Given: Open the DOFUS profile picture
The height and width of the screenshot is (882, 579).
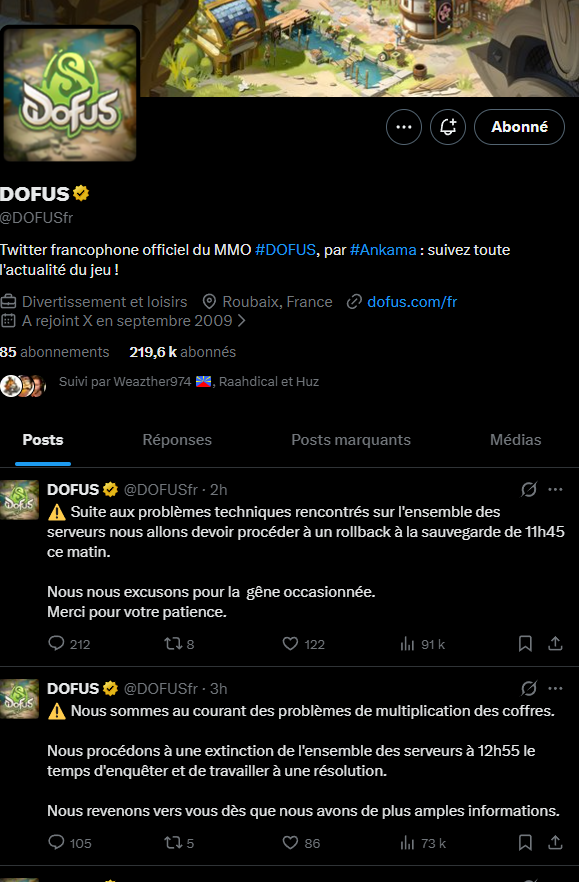Looking at the screenshot, I should coord(70,94).
